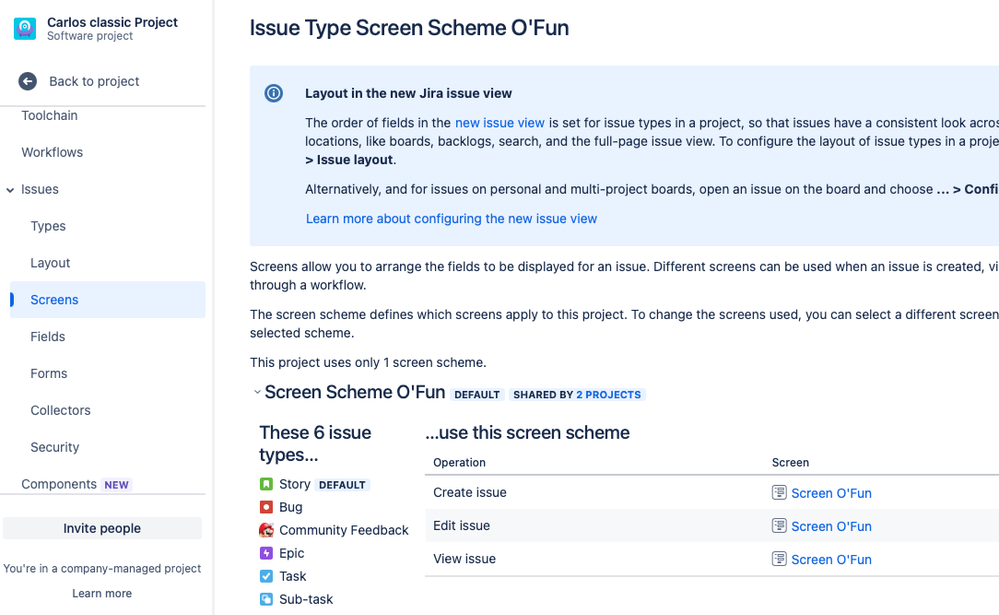Click the Learn more link in sidebar
The height and width of the screenshot is (615, 999).
pyautogui.click(x=102, y=593)
